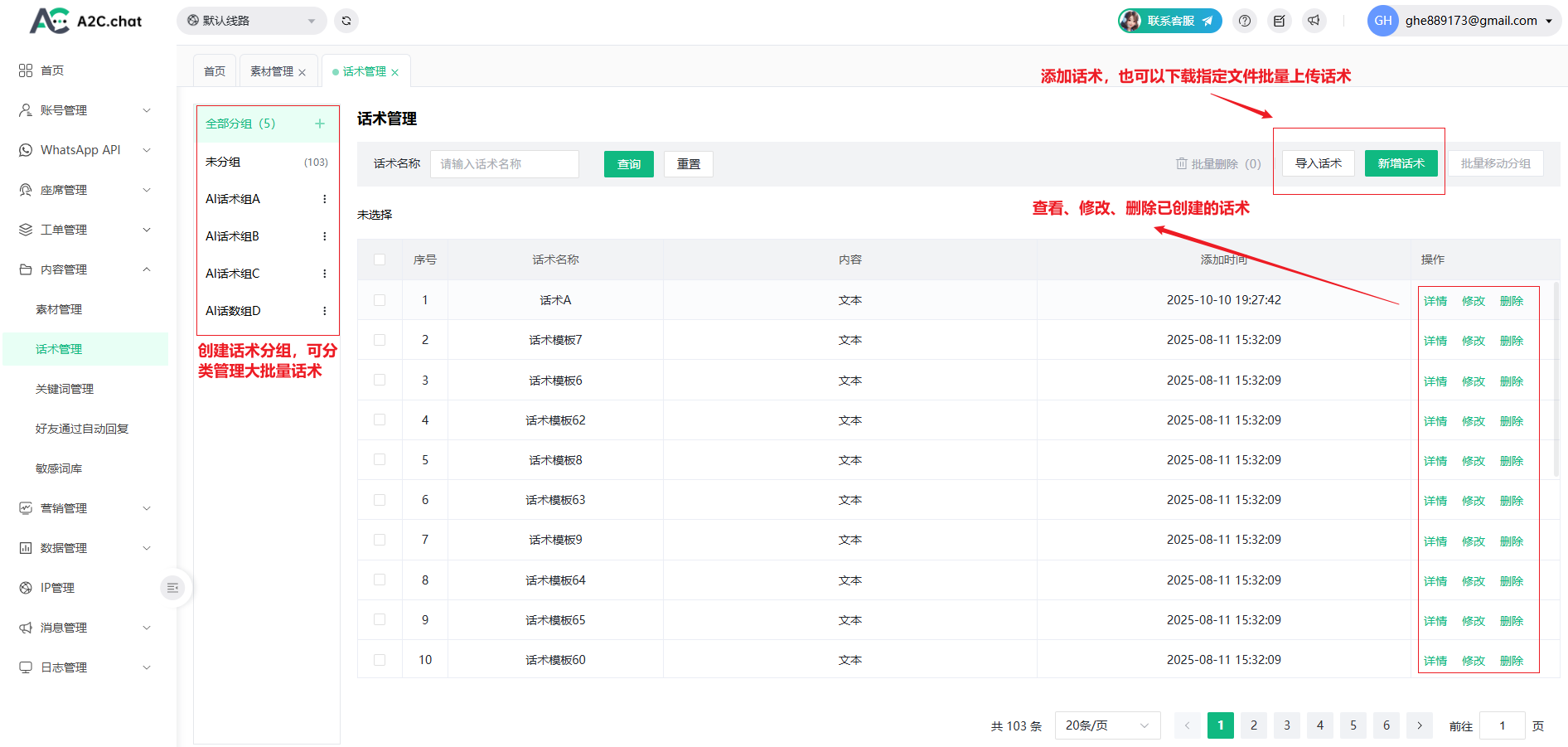This screenshot has width=1568, height=747.
Task: Check the select-all checkbox in table header
Action: pos(380,260)
